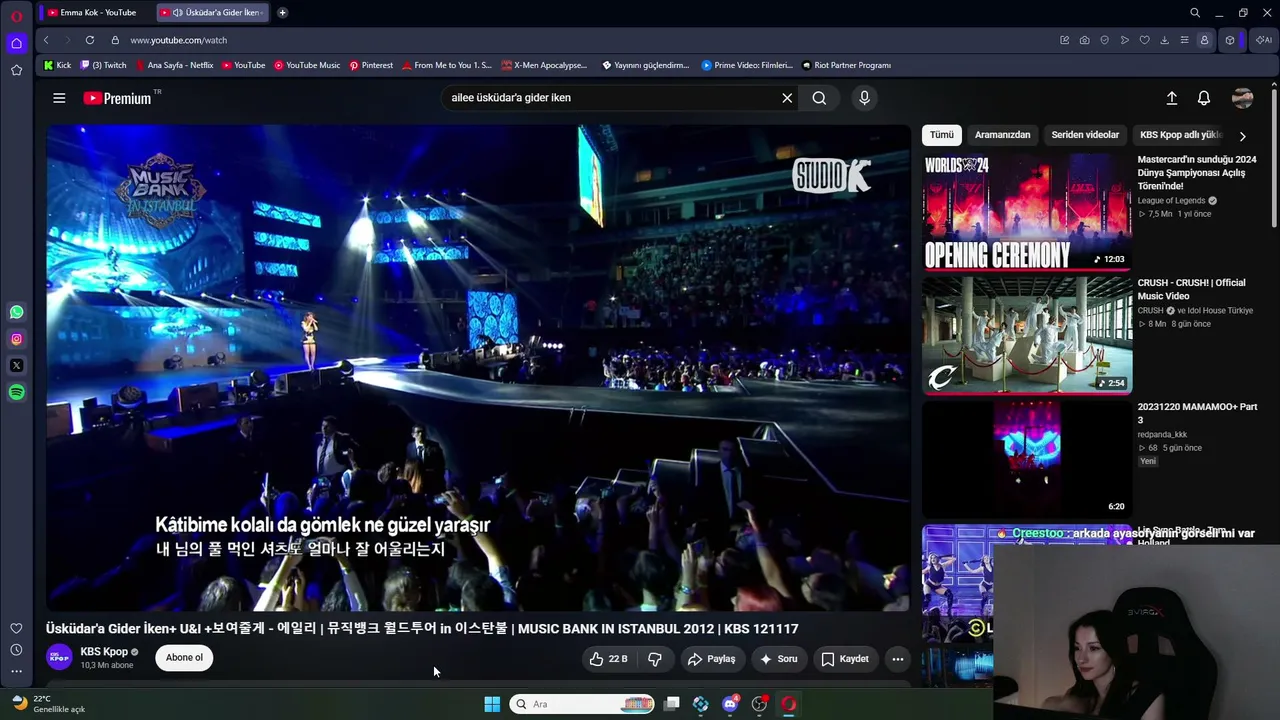The width and height of the screenshot is (1280, 720).
Task: Open the Worlds 24 Opening Ceremony thumbnail
Action: (x=1027, y=211)
